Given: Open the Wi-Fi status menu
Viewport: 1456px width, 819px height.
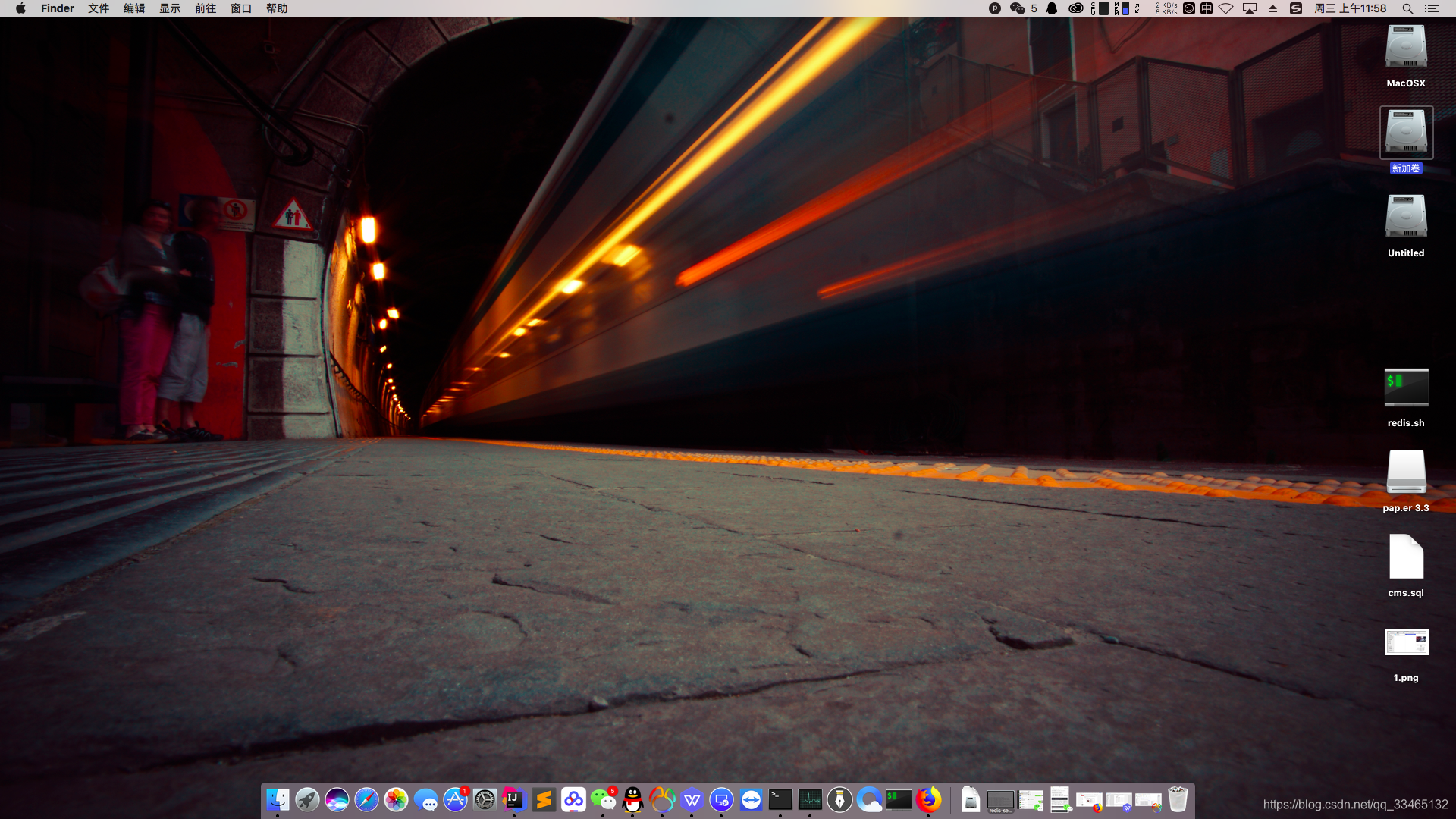Looking at the screenshot, I should click(1226, 8).
